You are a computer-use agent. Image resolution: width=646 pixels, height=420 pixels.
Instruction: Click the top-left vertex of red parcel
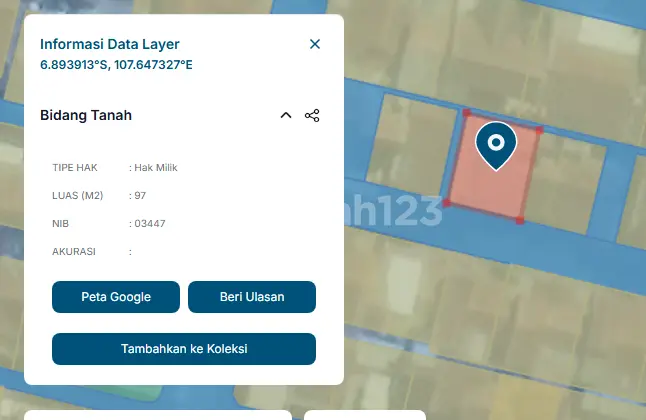tap(465, 112)
